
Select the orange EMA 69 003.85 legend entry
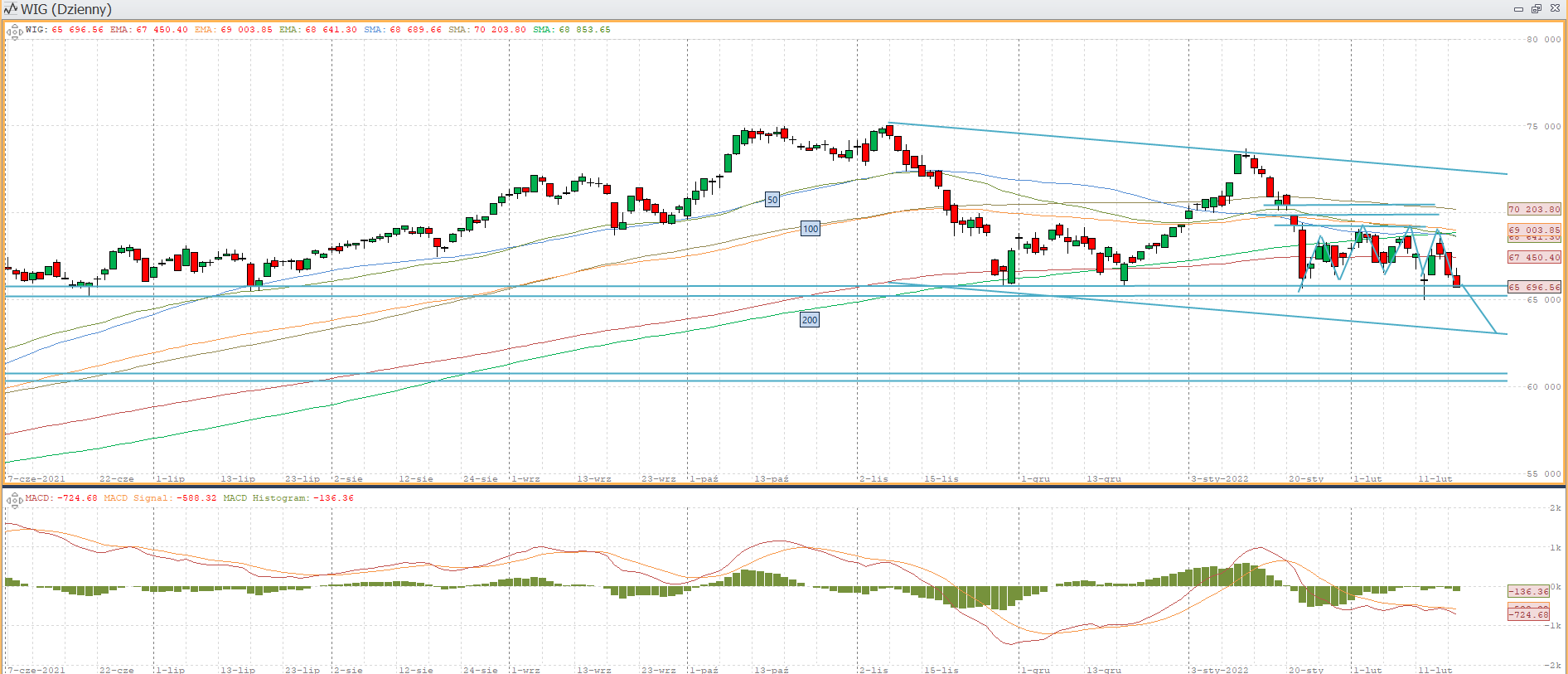click(234, 30)
